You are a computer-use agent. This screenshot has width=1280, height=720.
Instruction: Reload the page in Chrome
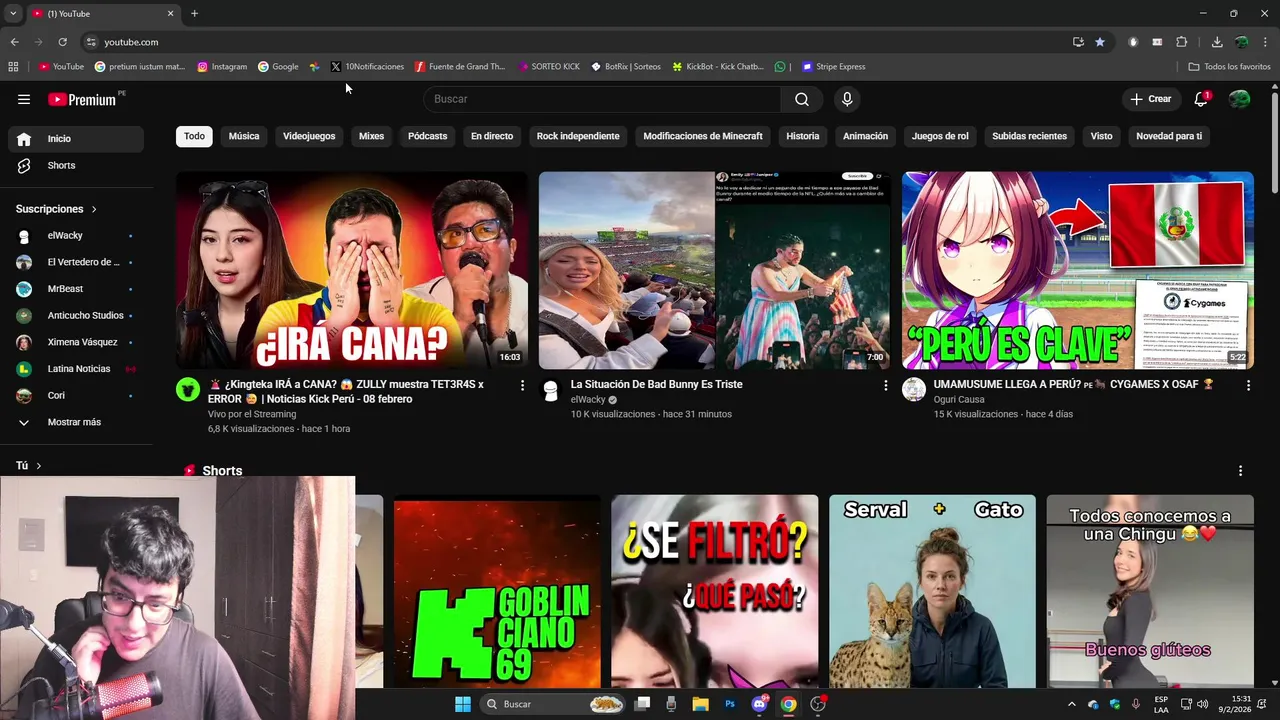tap(62, 42)
